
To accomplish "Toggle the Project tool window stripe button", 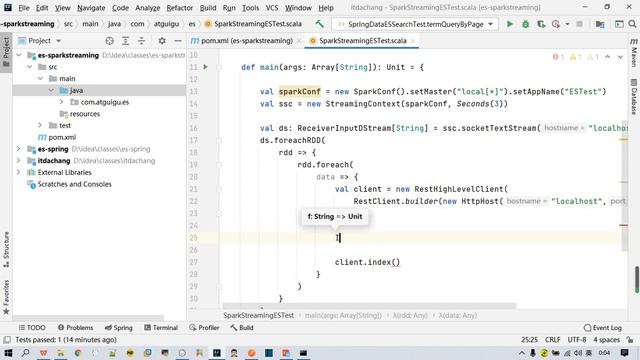I will (6, 53).
